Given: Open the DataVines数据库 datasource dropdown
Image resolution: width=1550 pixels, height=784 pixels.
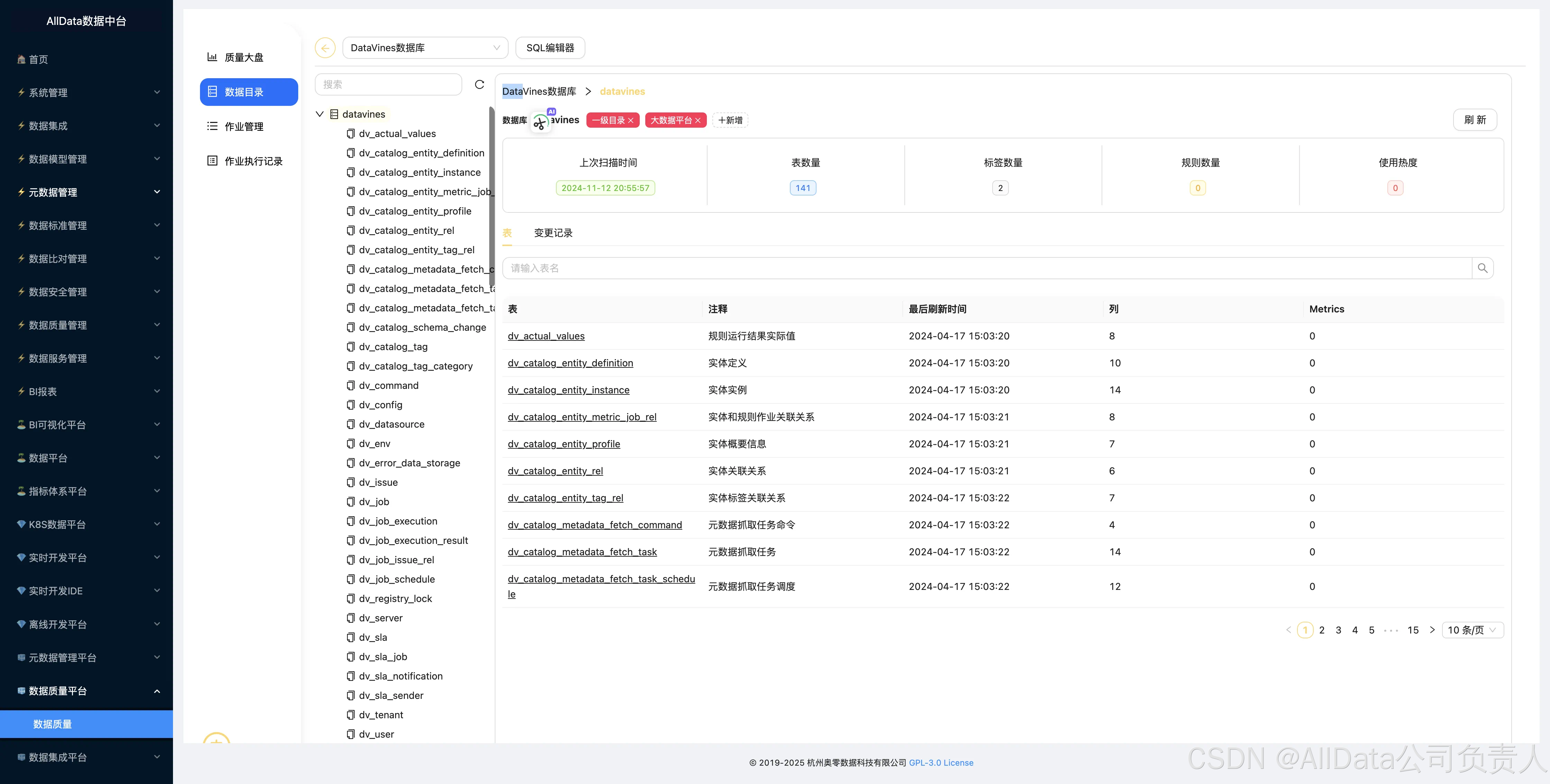Looking at the screenshot, I should [425, 47].
